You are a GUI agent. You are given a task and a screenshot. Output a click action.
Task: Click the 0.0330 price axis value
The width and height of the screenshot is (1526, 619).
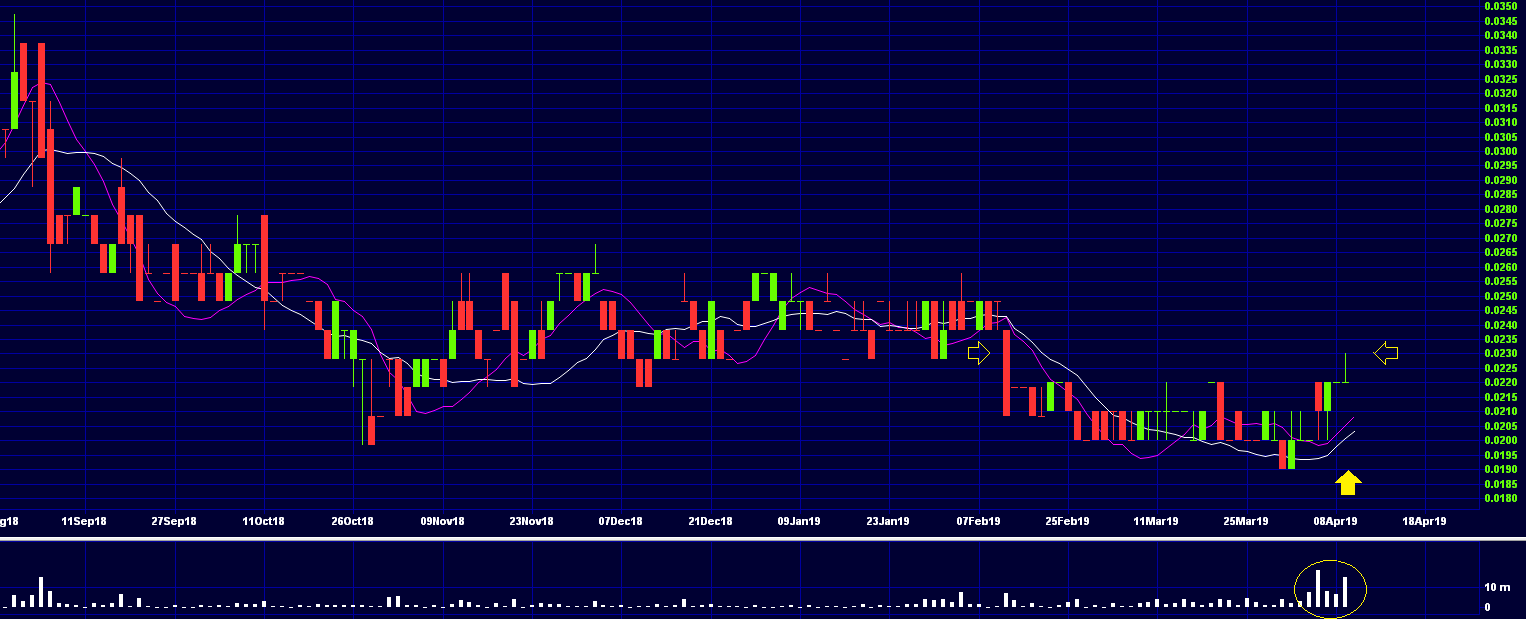(x=1502, y=64)
